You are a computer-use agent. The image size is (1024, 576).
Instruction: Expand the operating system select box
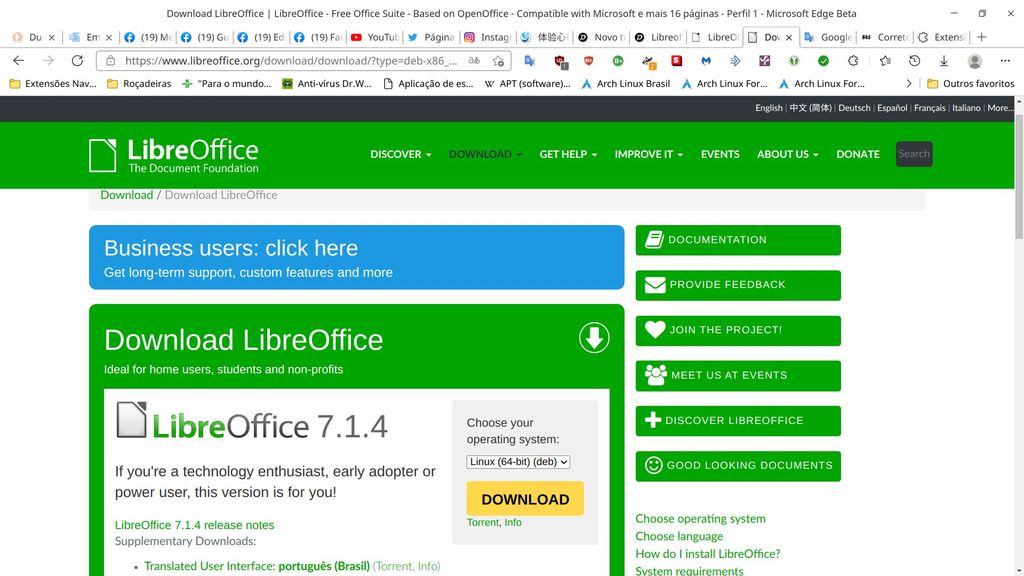[518, 462]
